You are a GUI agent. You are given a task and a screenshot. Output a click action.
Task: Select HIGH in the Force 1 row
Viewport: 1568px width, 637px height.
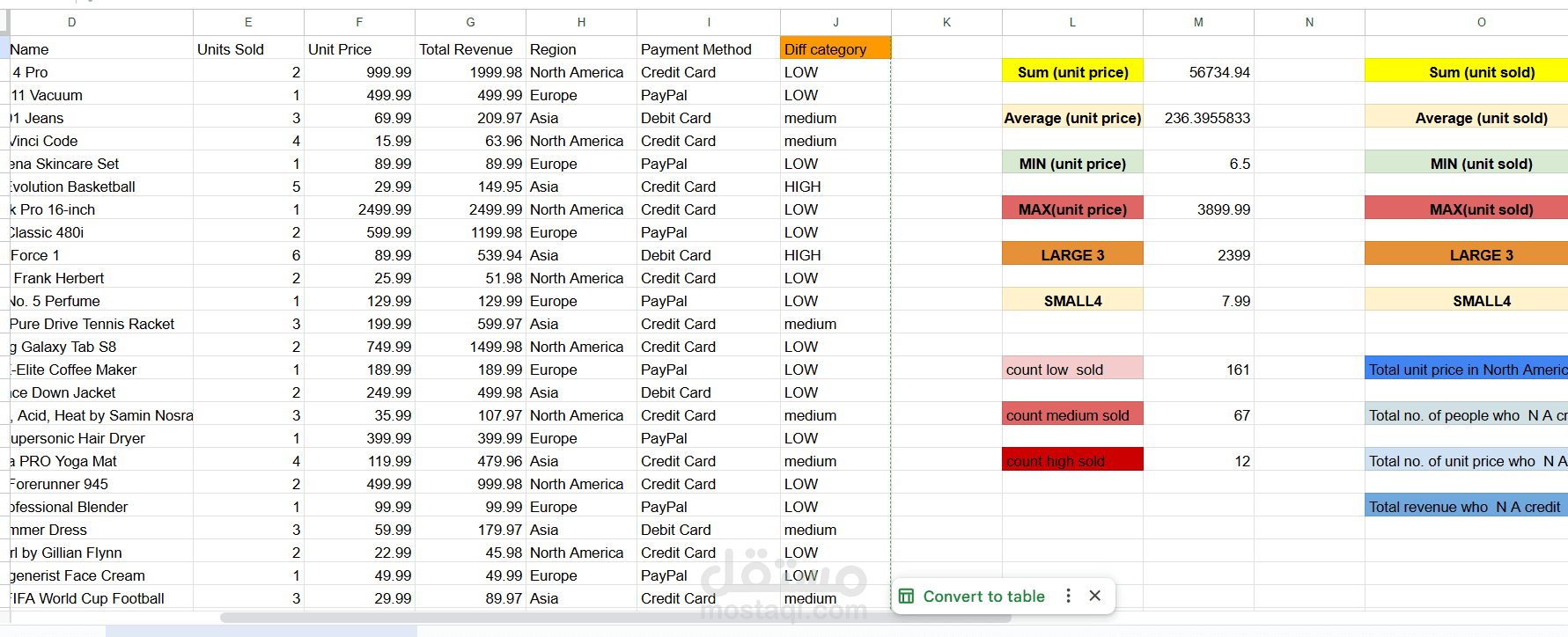click(836, 255)
